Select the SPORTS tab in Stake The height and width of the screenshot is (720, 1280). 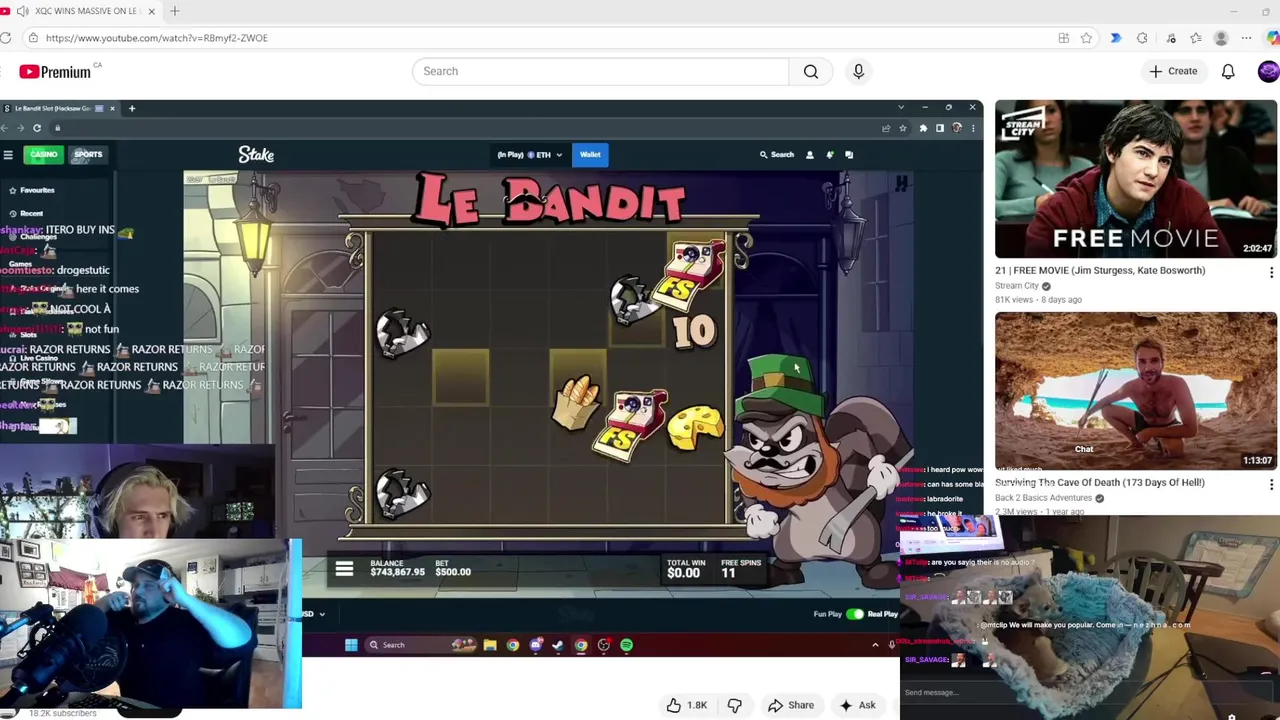(88, 154)
